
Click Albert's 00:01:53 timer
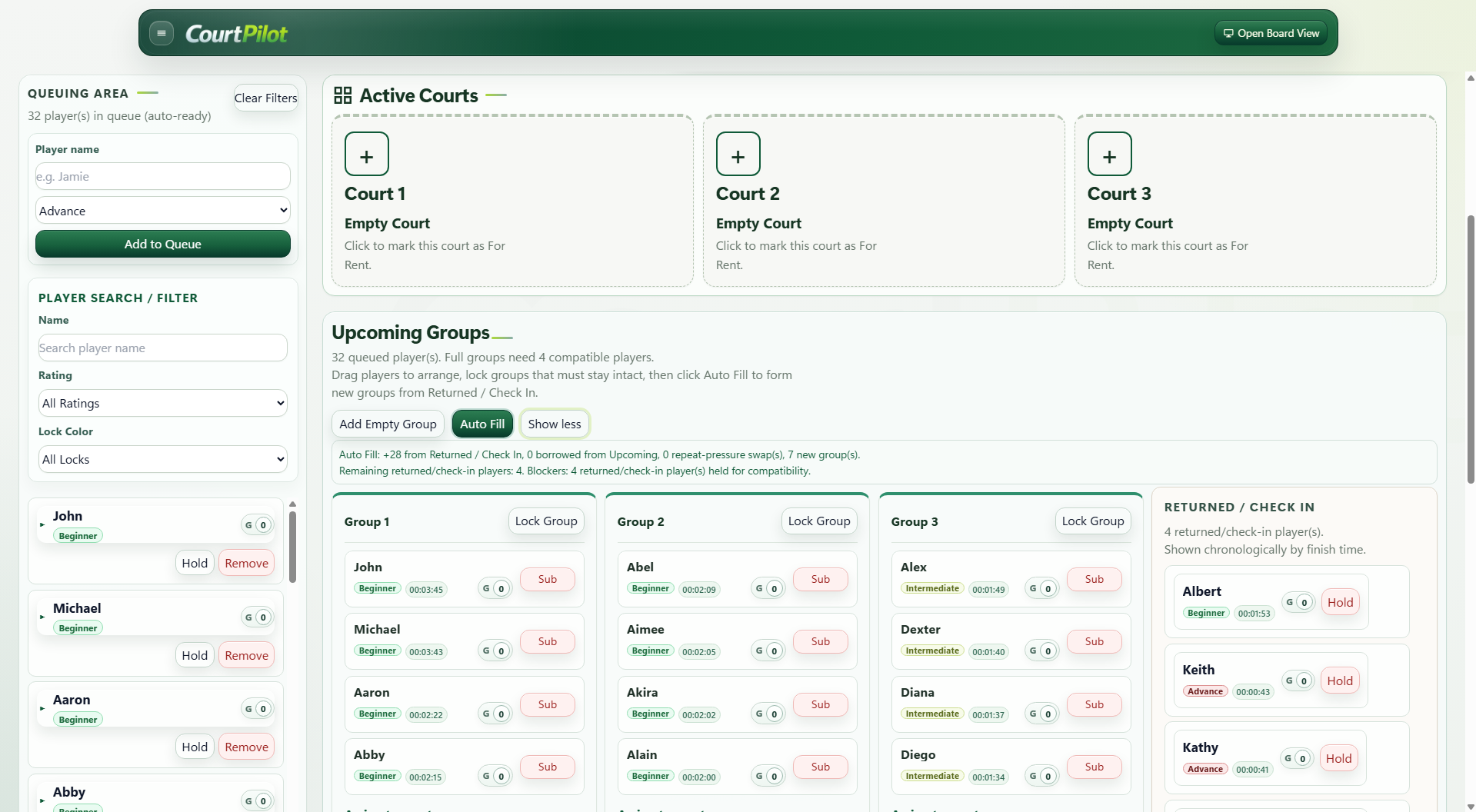[1254, 614]
